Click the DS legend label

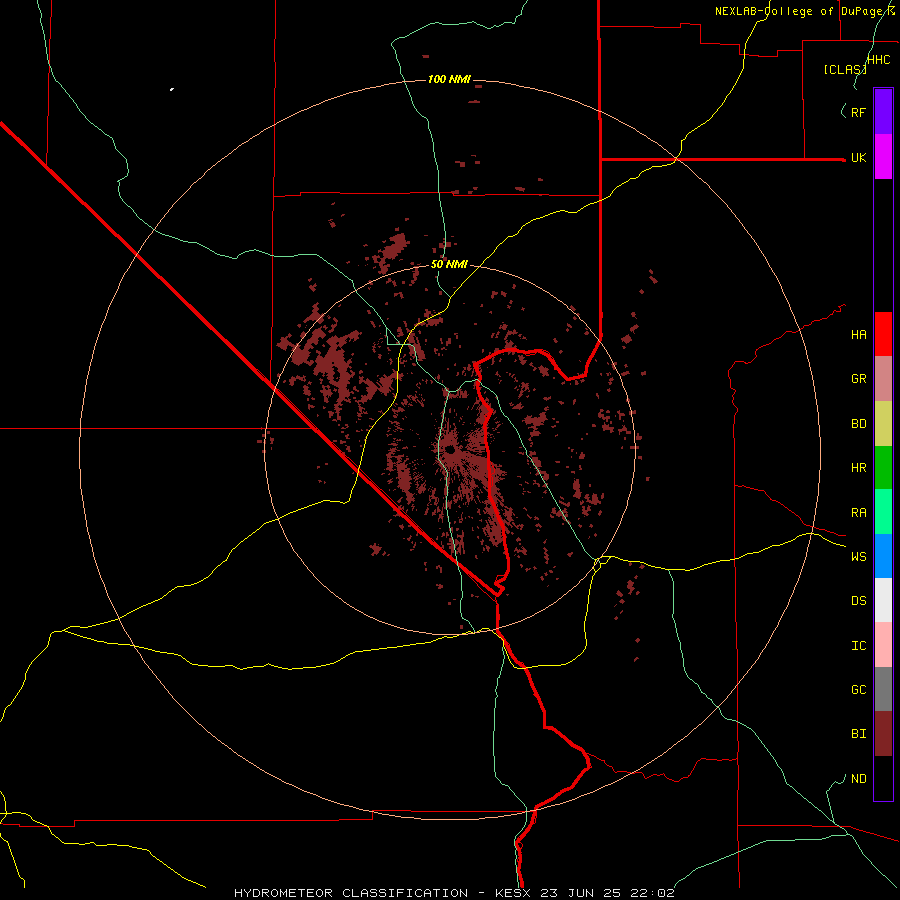coord(858,601)
